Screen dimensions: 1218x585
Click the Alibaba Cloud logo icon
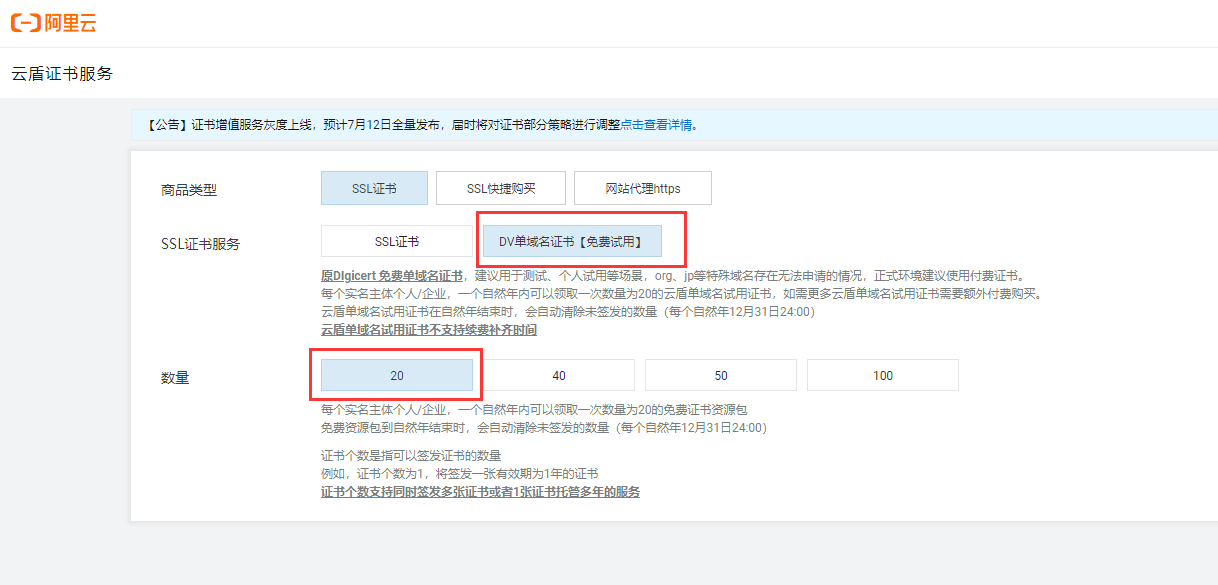[23, 22]
